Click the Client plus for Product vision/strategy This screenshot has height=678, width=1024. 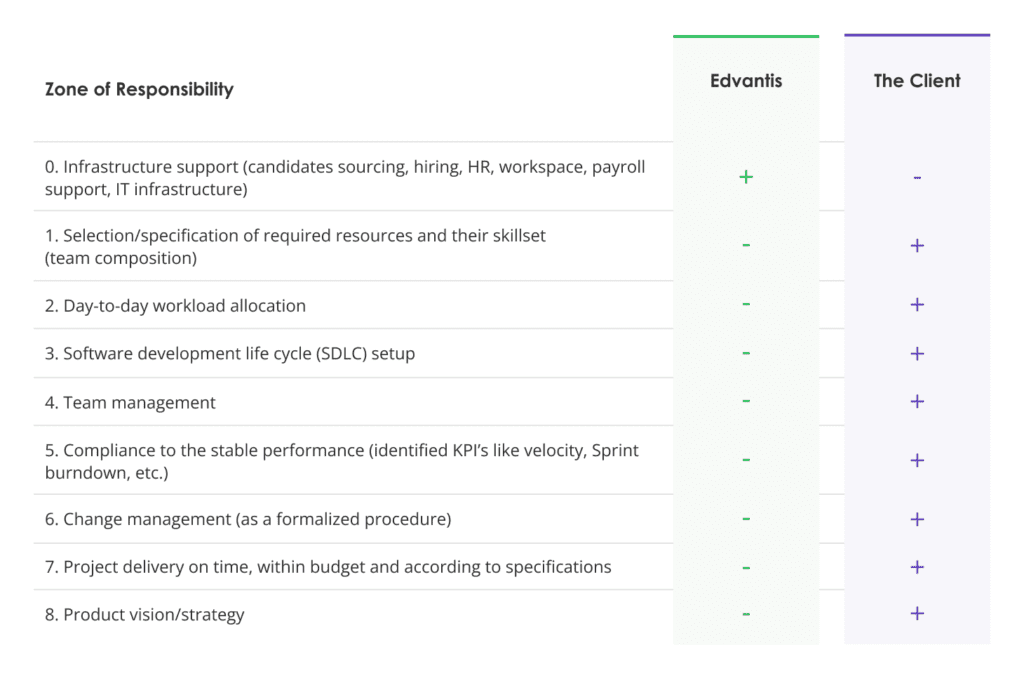point(917,613)
